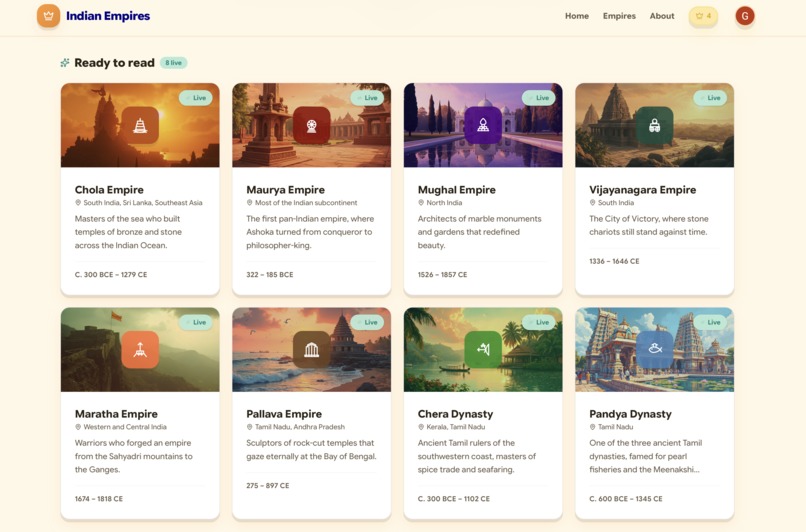Click the Live badge on Maratha Empire card
Image resolution: width=806 pixels, height=532 pixels.
tap(195, 322)
